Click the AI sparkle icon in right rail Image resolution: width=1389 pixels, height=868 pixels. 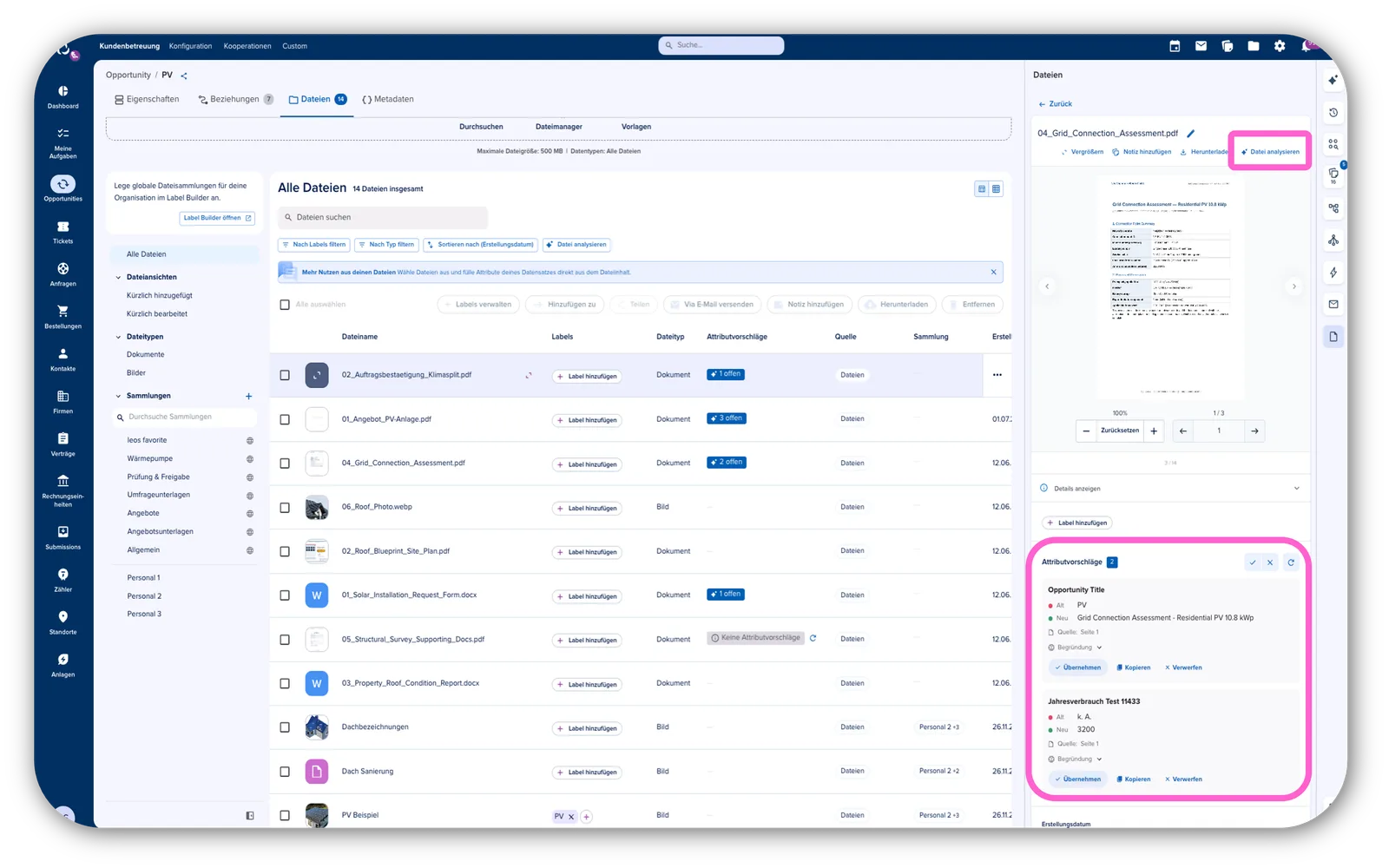pyautogui.click(x=1333, y=80)
